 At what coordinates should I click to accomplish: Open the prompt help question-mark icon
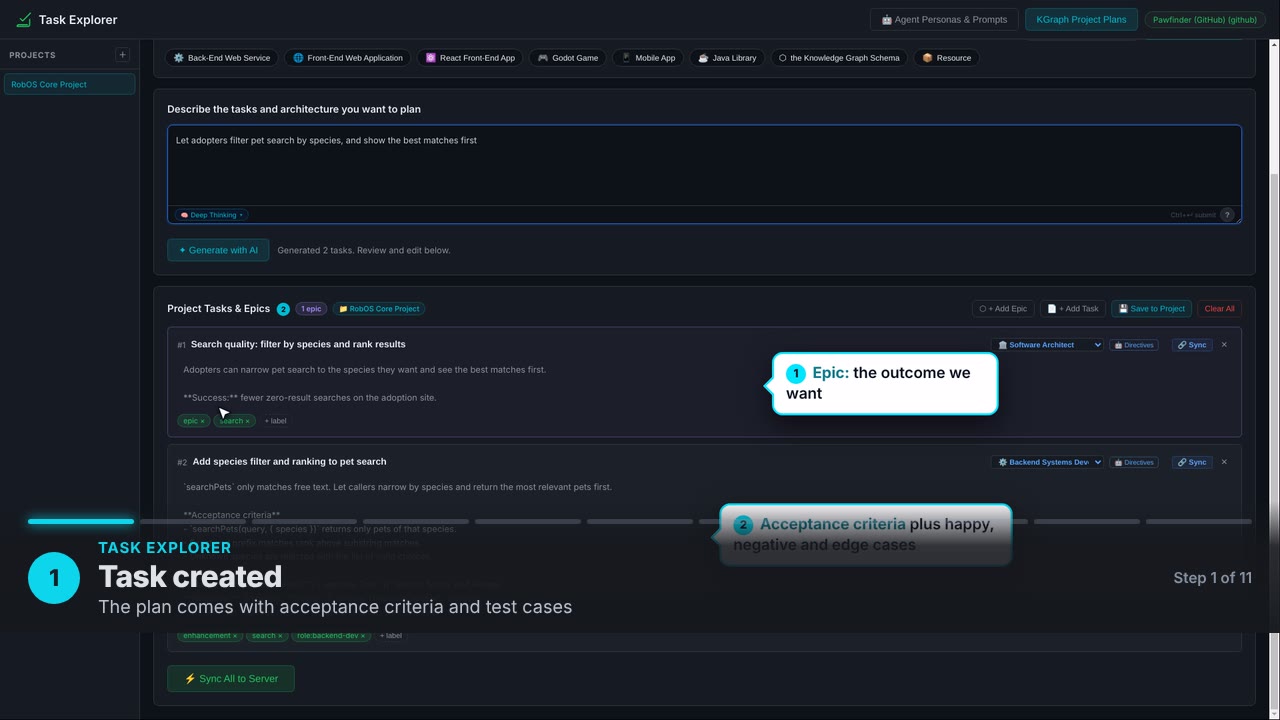tap(1227, 215)
